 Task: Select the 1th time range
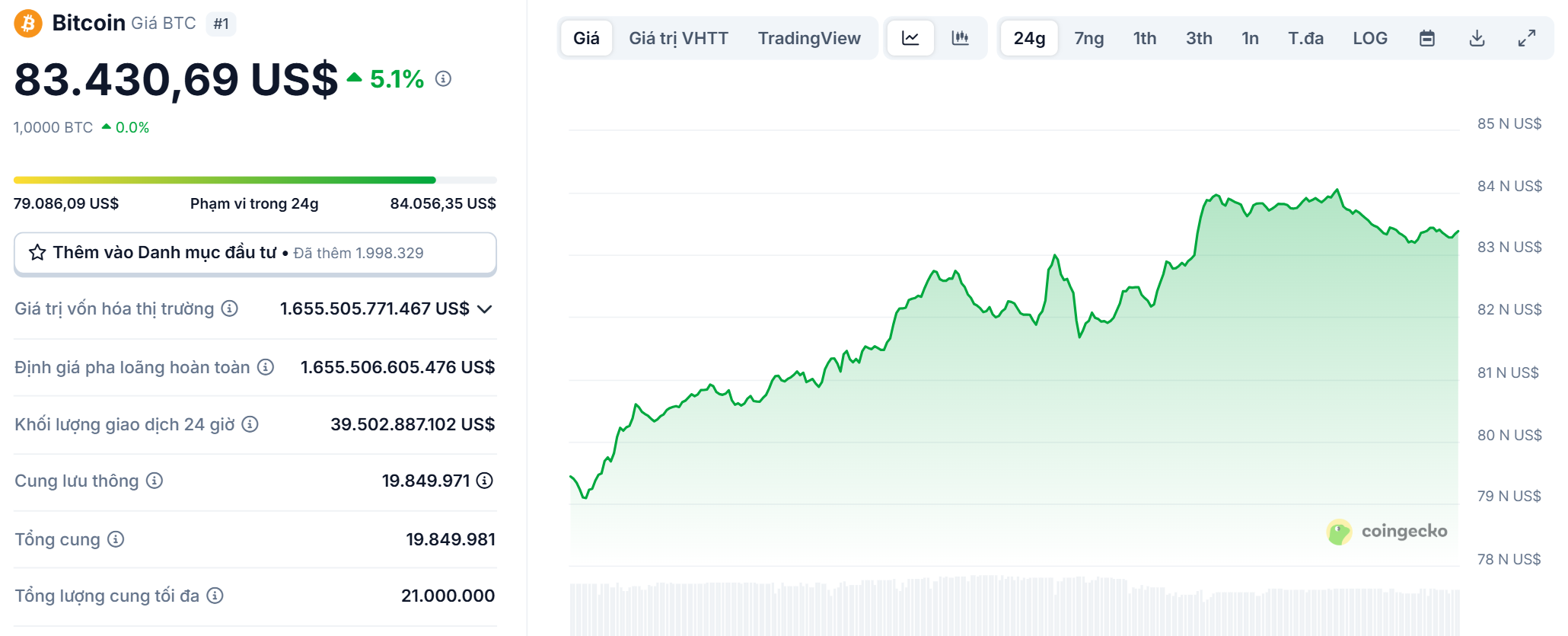[1145, 38]
